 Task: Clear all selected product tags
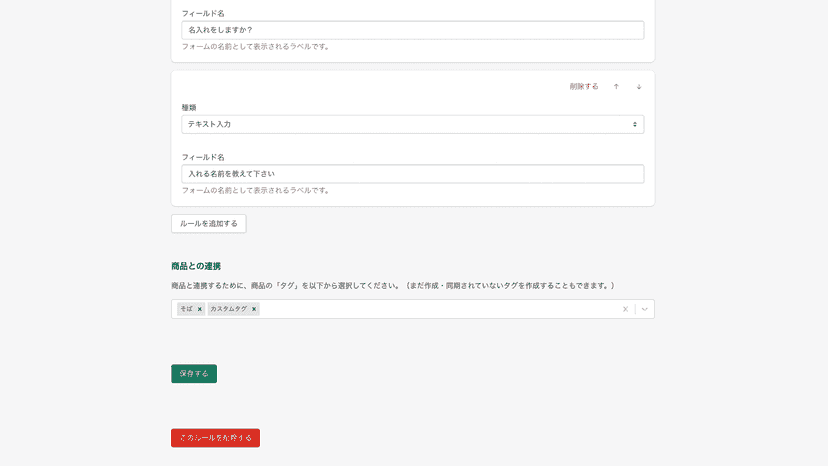(x=625, y=309)
